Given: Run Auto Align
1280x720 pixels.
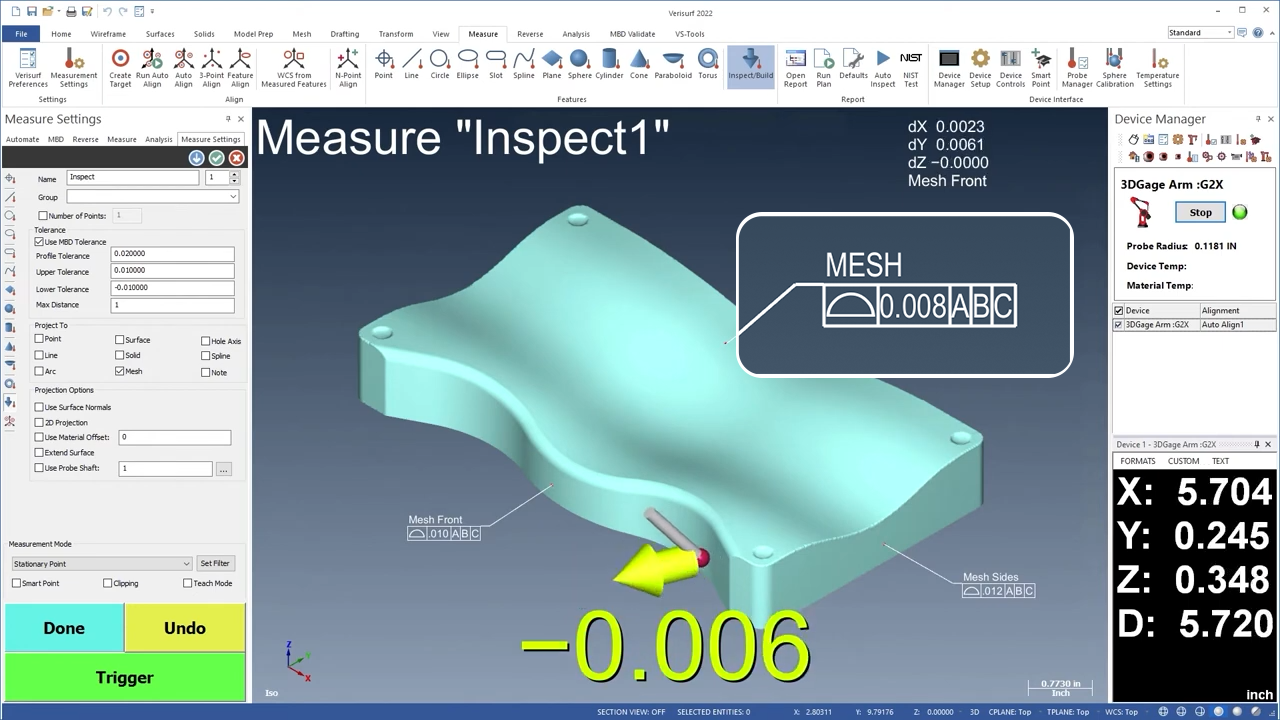Looking at the screenshot, I should [x=152, y=68].
